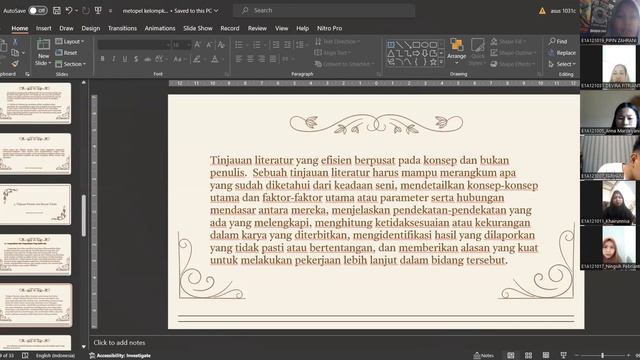The height and width of the screenshot is (360, 640).
Task: Start Slide Show from status bar
Action: tap(564, 356)
